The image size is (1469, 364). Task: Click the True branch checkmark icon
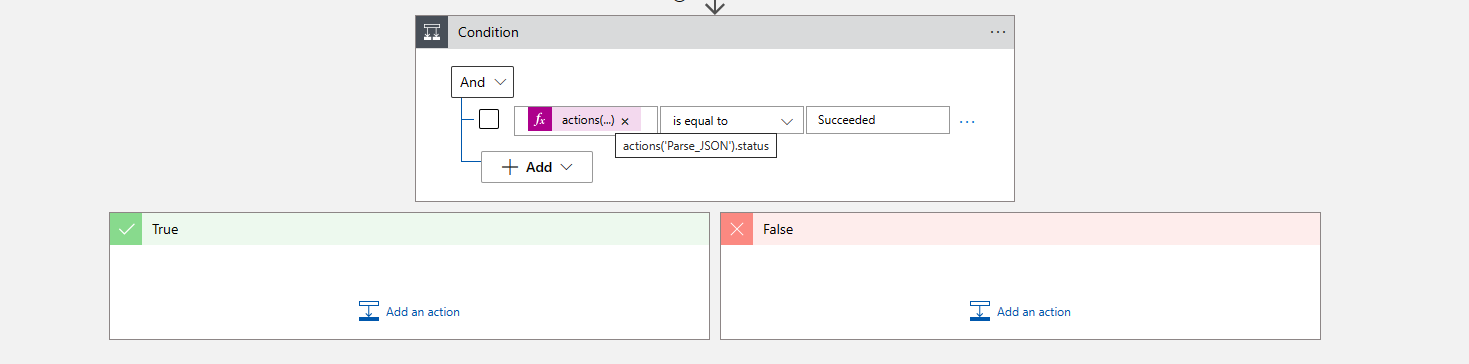(x=126, y=229)
